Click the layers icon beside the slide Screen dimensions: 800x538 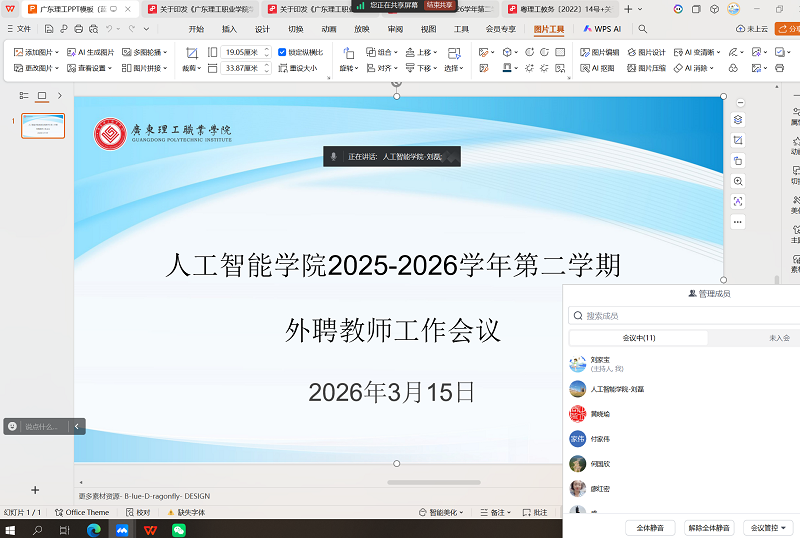tap(738, 119)
